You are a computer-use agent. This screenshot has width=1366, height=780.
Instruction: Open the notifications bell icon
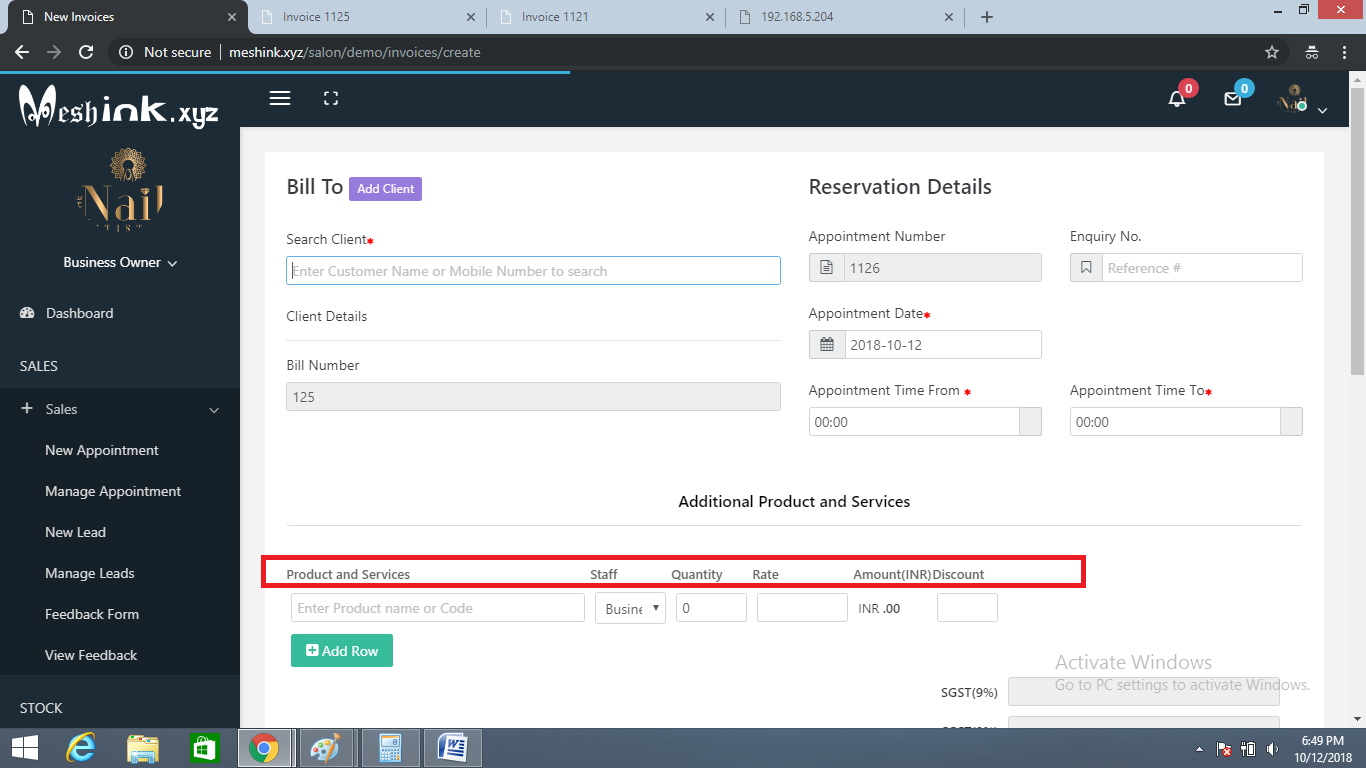[1177, 99]
